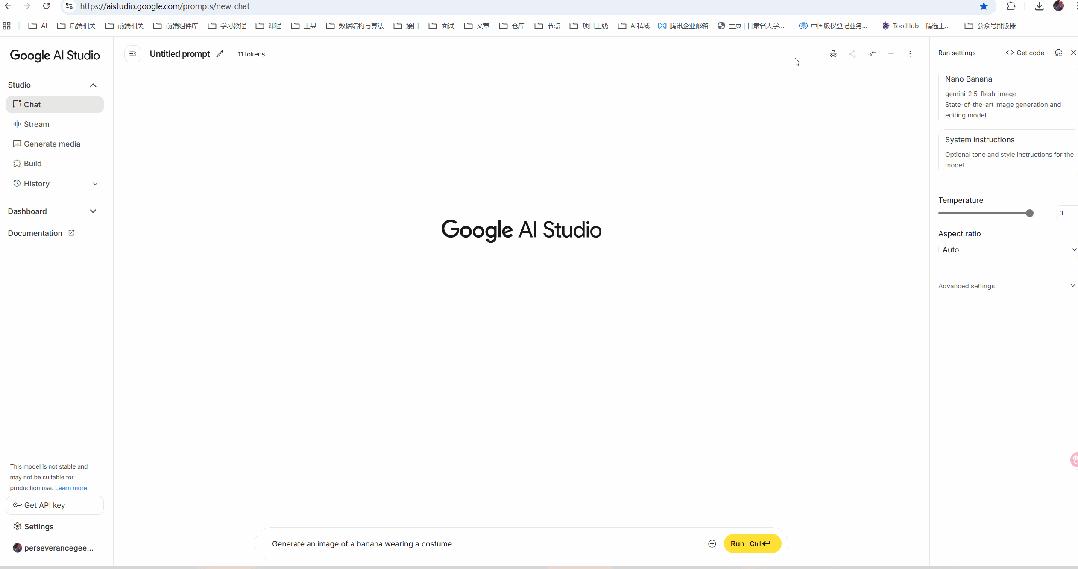Image resolution: width=1078 pixels, height=569 pixels.
Task: Click the reset settings icon
Action: click(x=1059, y=53)
